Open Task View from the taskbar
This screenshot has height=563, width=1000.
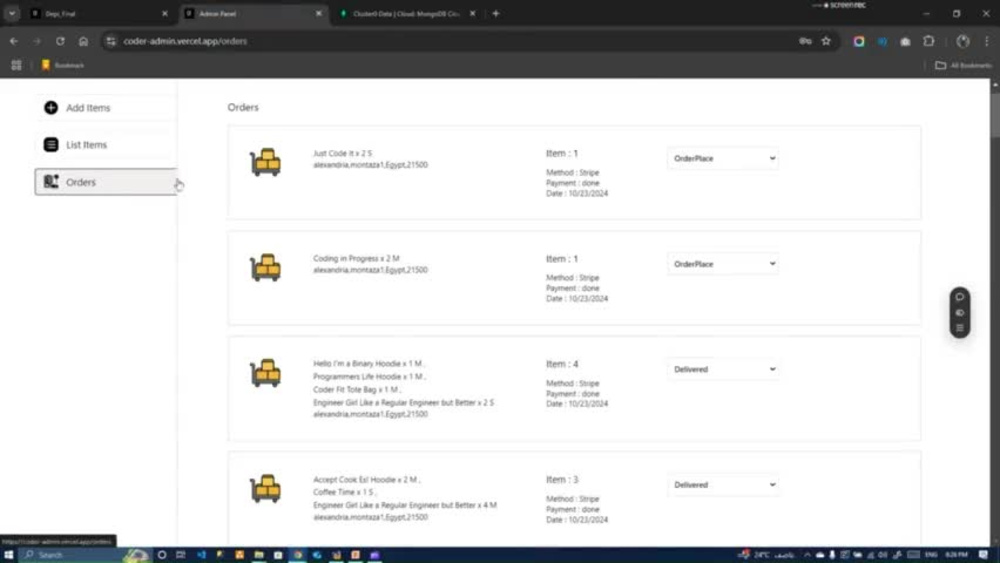pyautogui.click(x=180, y=555)
